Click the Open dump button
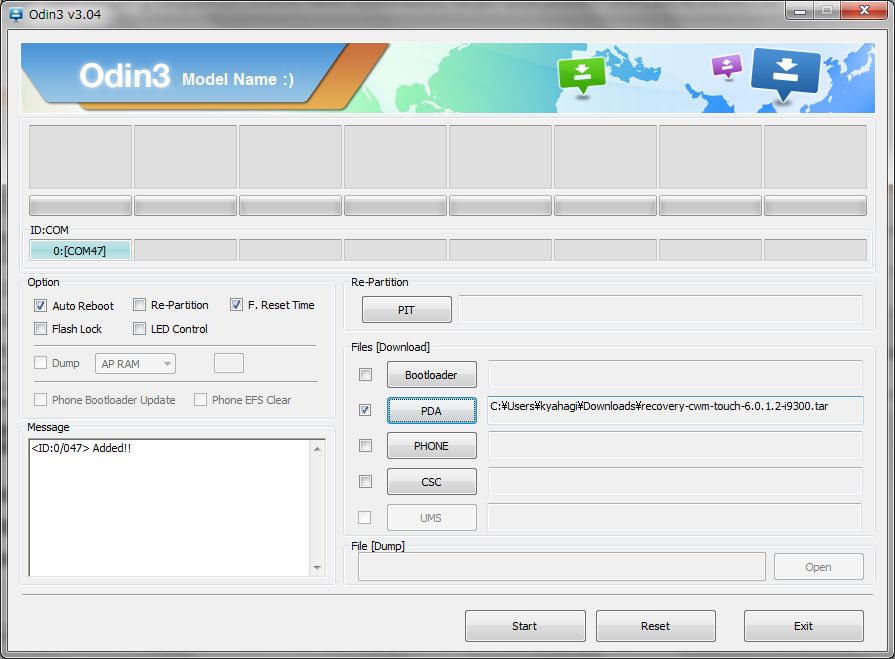 [819, 567]
